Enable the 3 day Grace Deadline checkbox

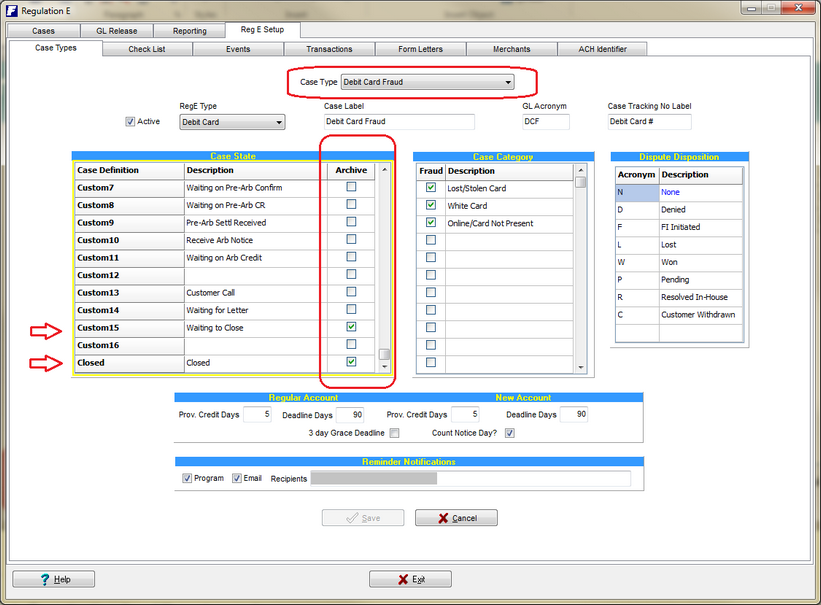click(x=394, y=433)
